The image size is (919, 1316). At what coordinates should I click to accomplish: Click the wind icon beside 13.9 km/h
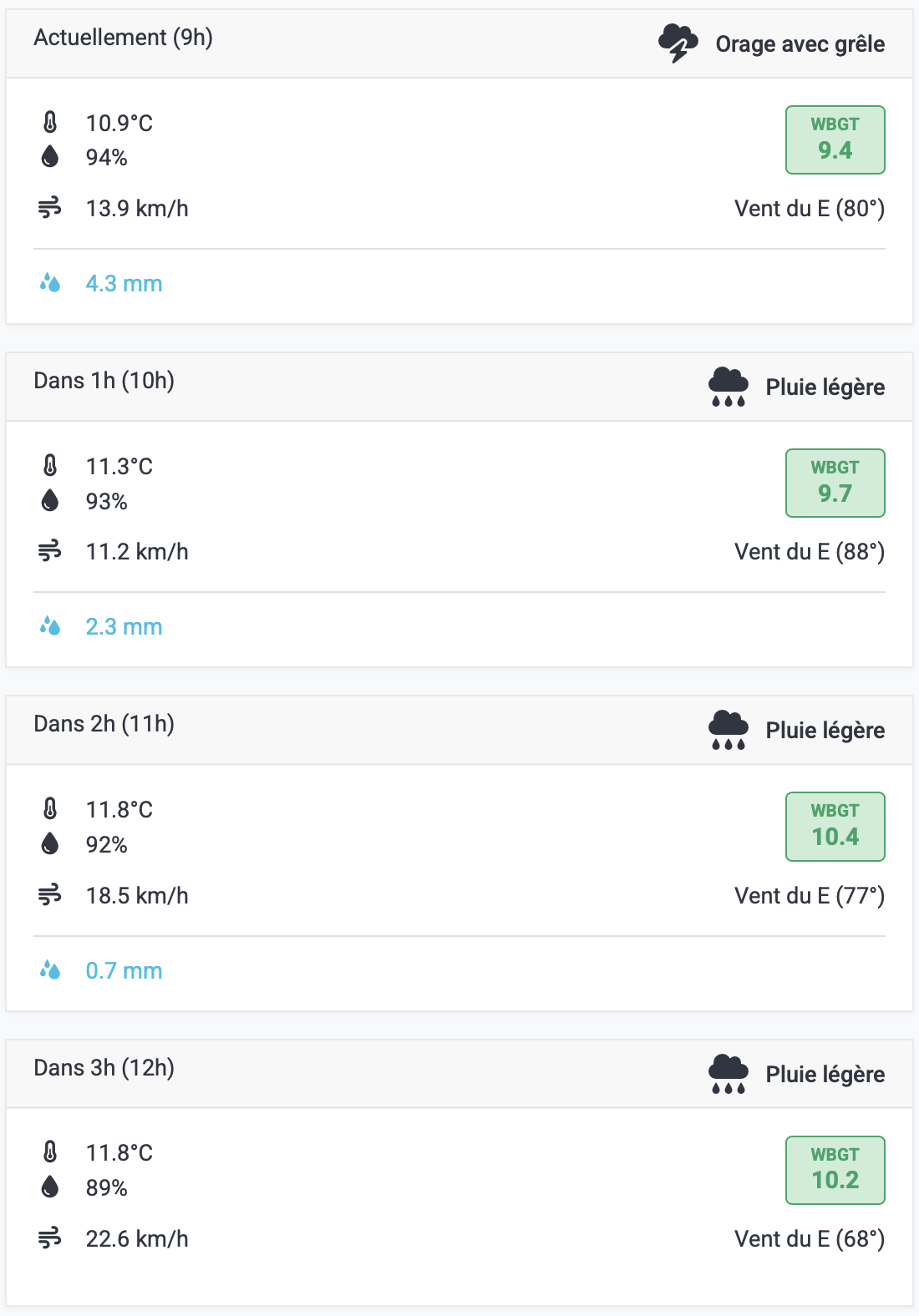coord(50,208)
